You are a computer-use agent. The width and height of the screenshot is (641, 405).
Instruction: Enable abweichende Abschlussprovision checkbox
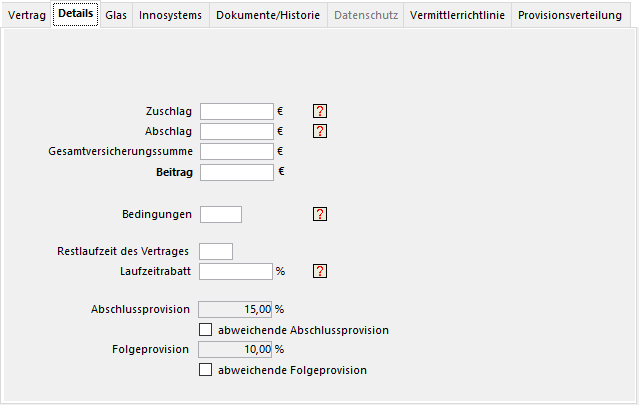[x=206, y=329]
